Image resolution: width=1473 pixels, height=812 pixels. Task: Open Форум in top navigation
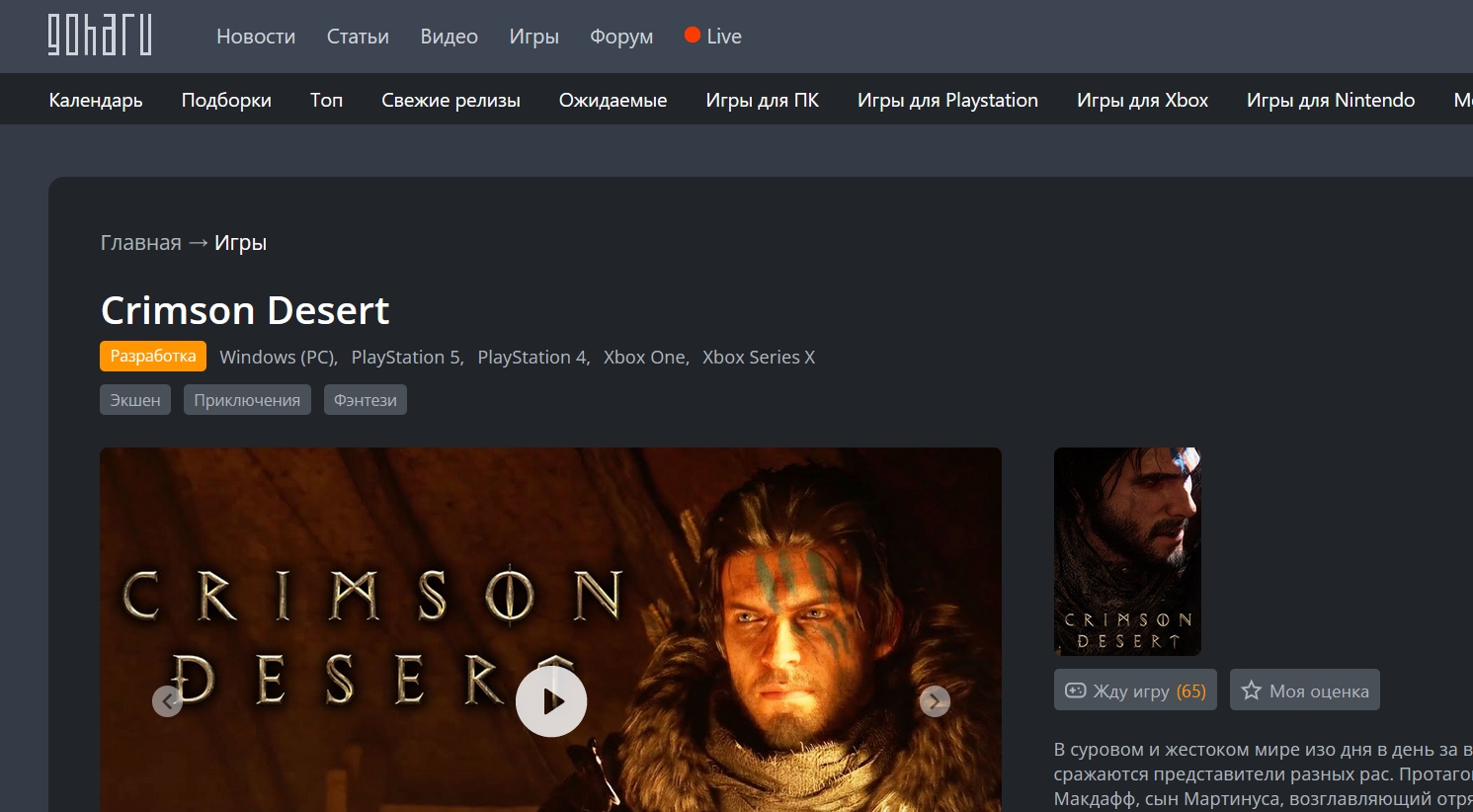[x=621, y=37]
